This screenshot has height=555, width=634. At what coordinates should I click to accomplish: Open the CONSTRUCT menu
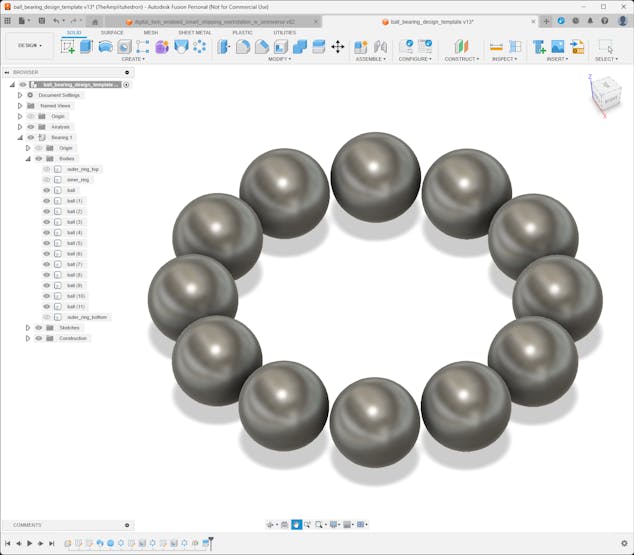click(x=461, y=59)
